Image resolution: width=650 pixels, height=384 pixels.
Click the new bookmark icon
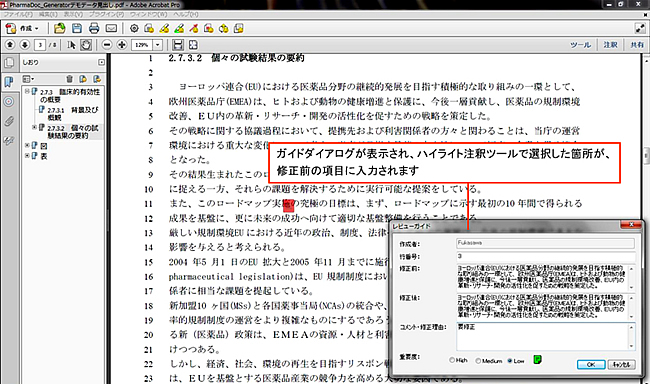coord(83,79)
